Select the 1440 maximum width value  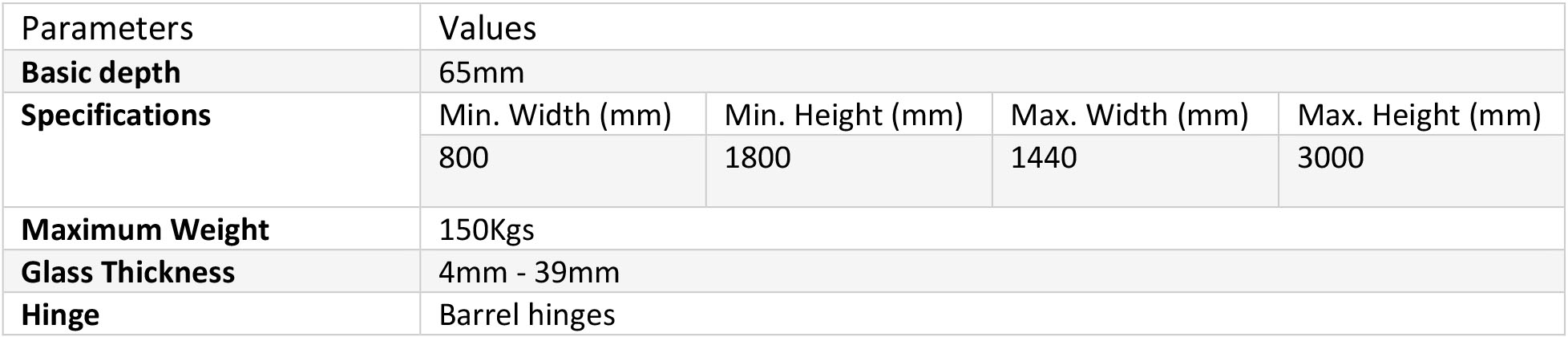[1043, 157]
